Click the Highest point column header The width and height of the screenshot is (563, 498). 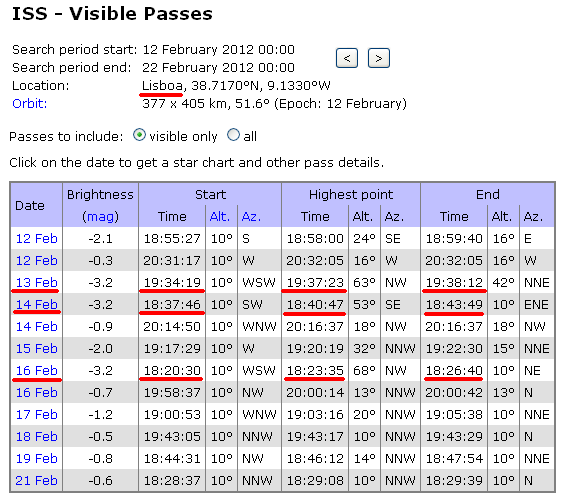pos(351,195)
